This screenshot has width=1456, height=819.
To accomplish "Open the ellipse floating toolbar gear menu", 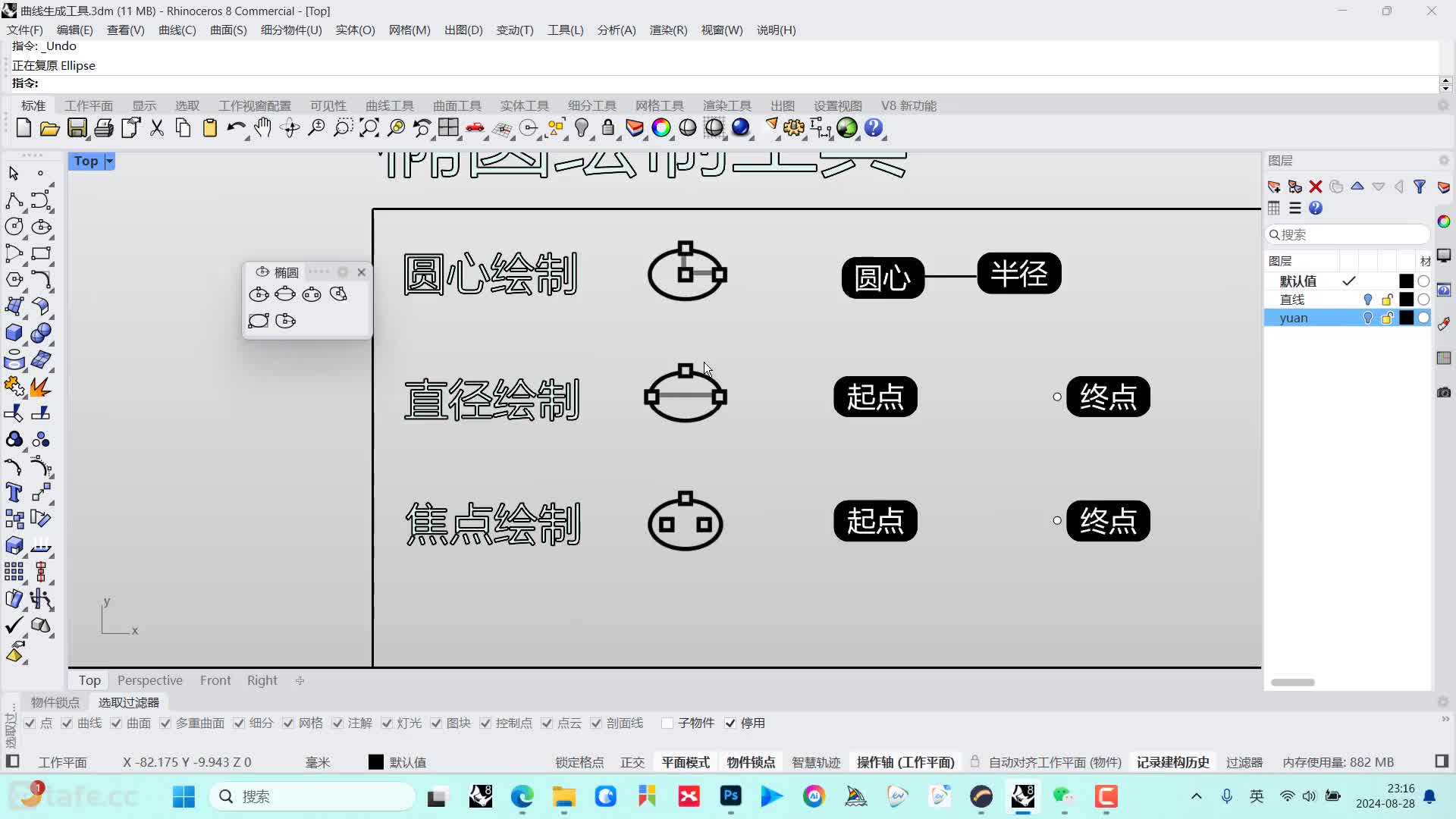I will click(343, 272).
